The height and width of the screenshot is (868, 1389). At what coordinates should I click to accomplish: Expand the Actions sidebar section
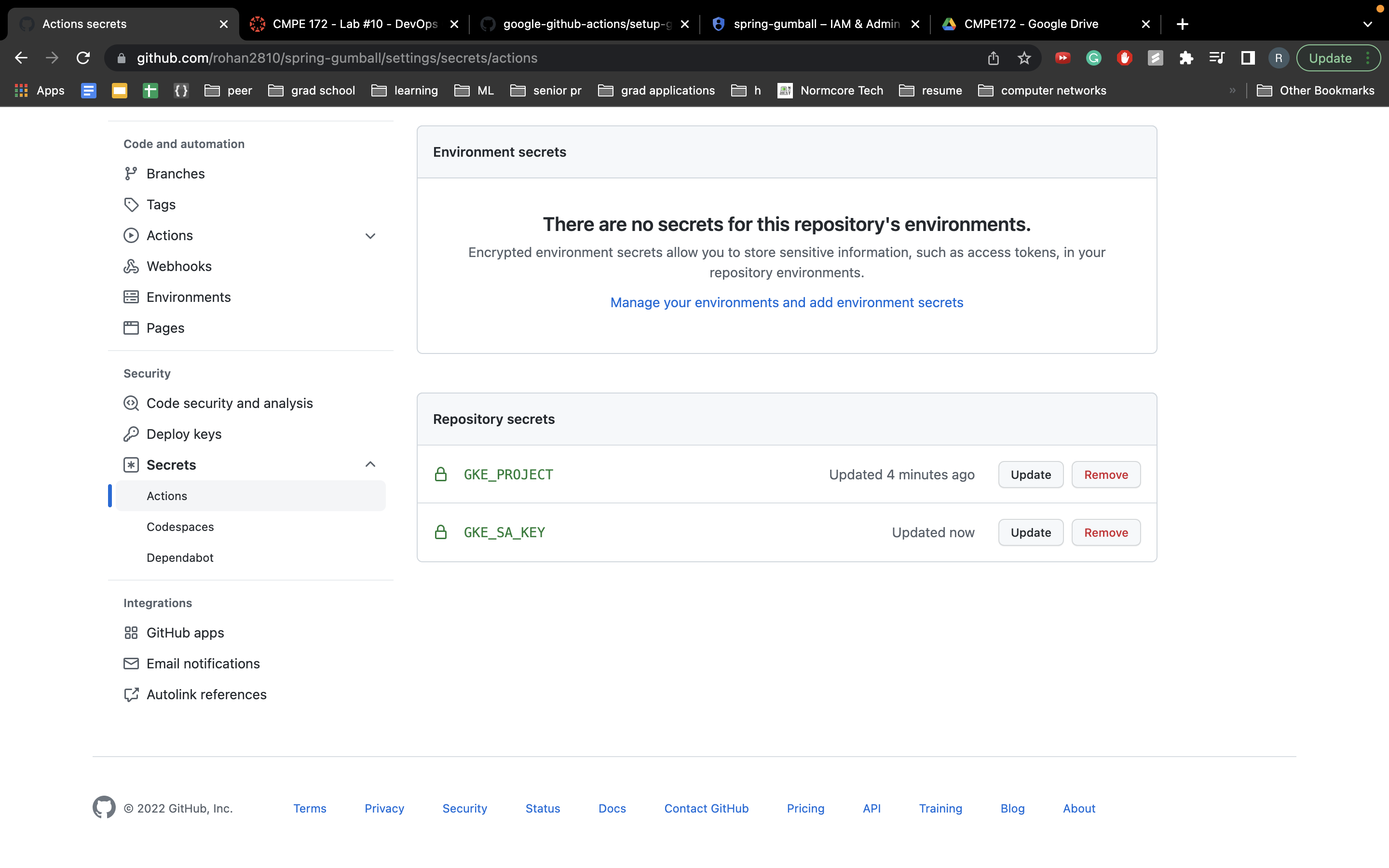(x=370, y=236)
